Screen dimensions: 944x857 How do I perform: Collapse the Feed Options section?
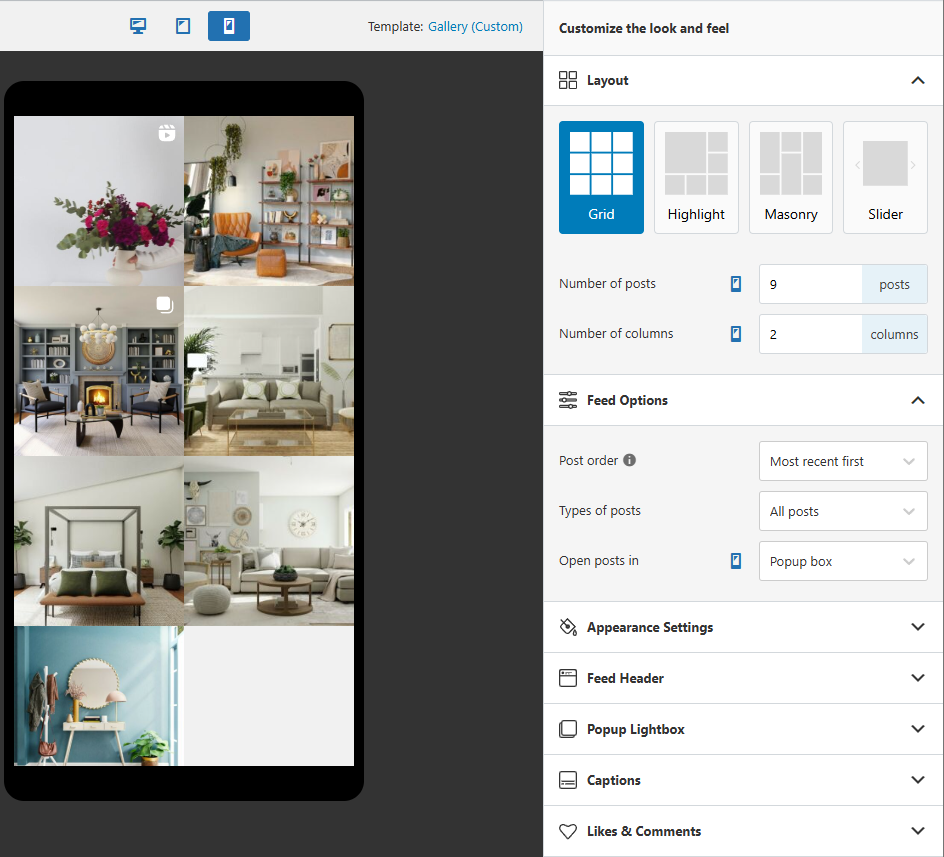click(x=917, y=400)
